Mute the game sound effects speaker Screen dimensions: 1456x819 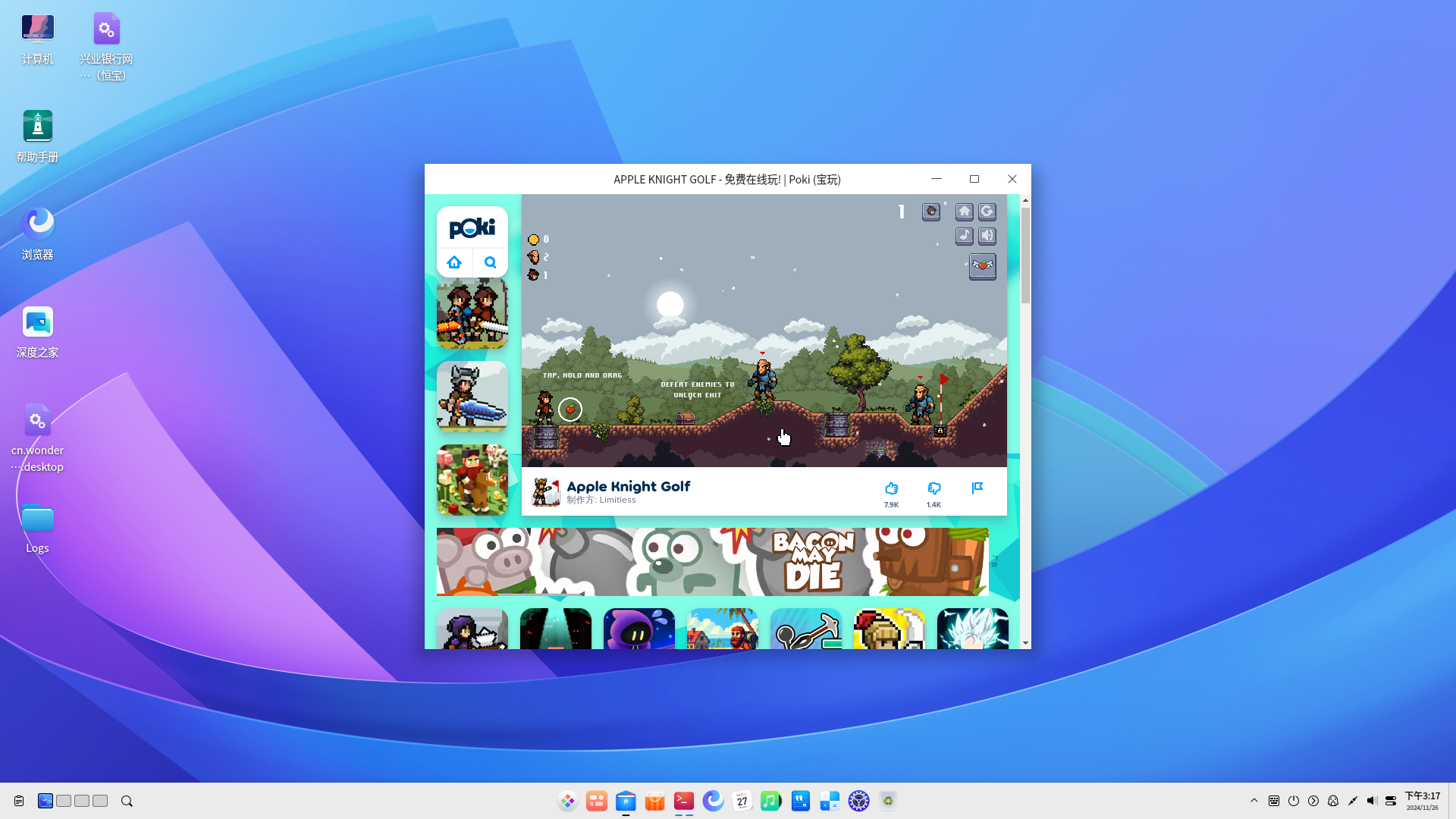coord(987,236)
